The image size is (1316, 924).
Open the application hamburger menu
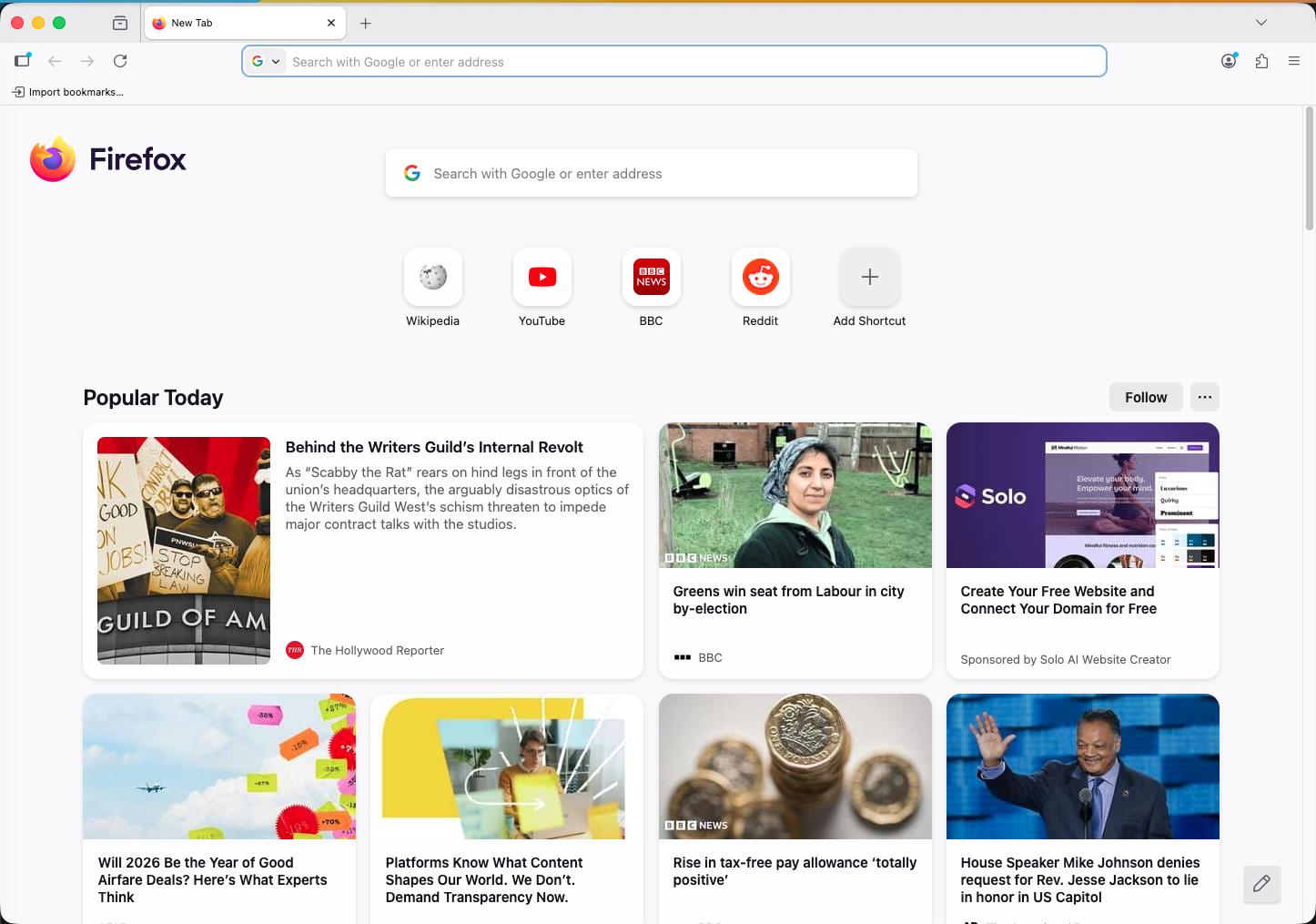tap(1293, 61)
